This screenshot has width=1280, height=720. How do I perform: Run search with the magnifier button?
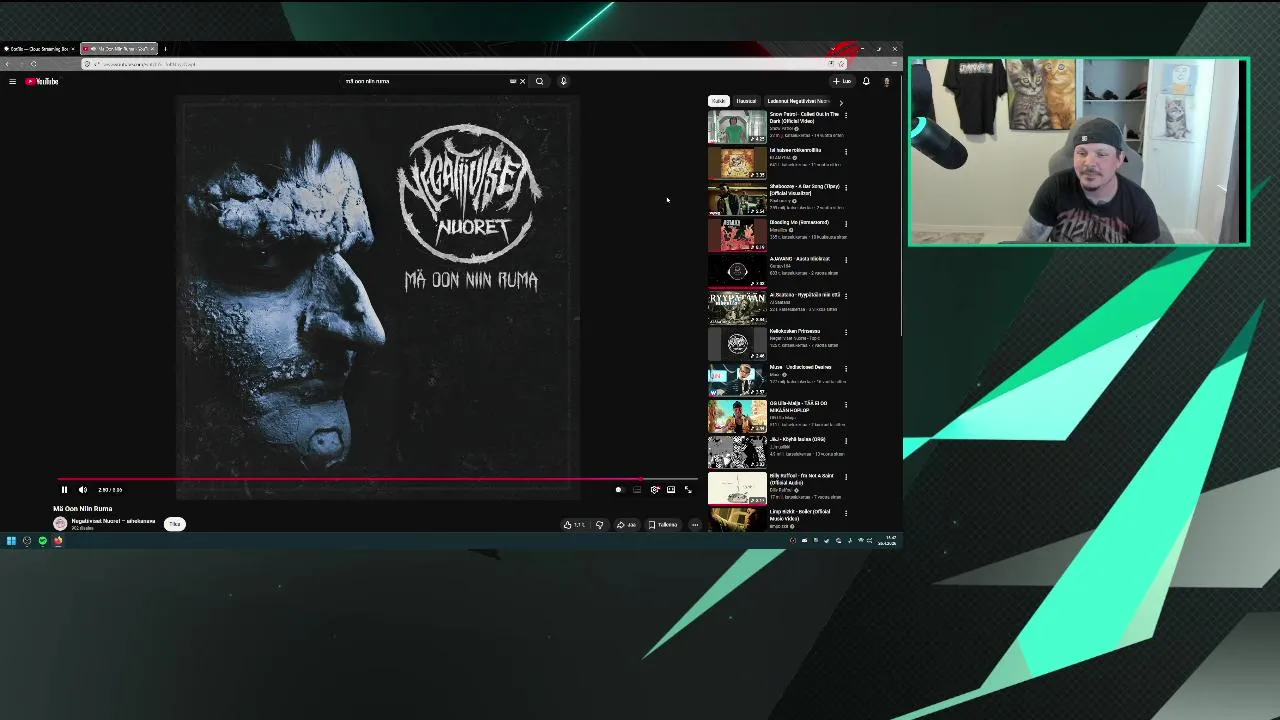pyautogui.click(x=539, y=82)
